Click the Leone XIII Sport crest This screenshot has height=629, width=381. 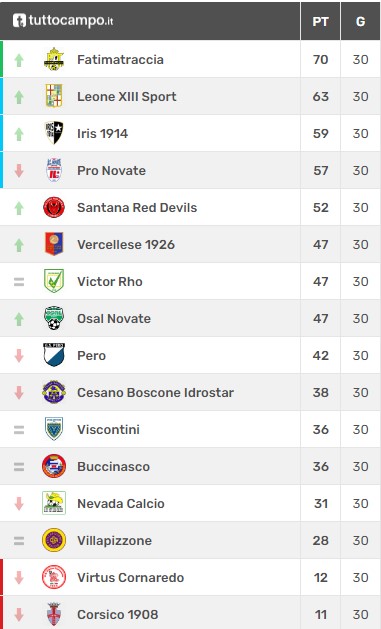(x=54, y=96)
